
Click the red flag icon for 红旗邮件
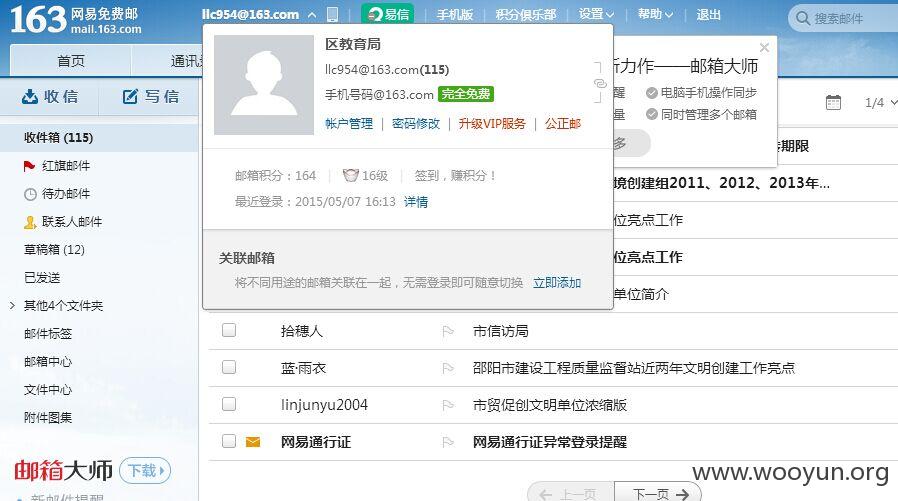click(29, 166)
